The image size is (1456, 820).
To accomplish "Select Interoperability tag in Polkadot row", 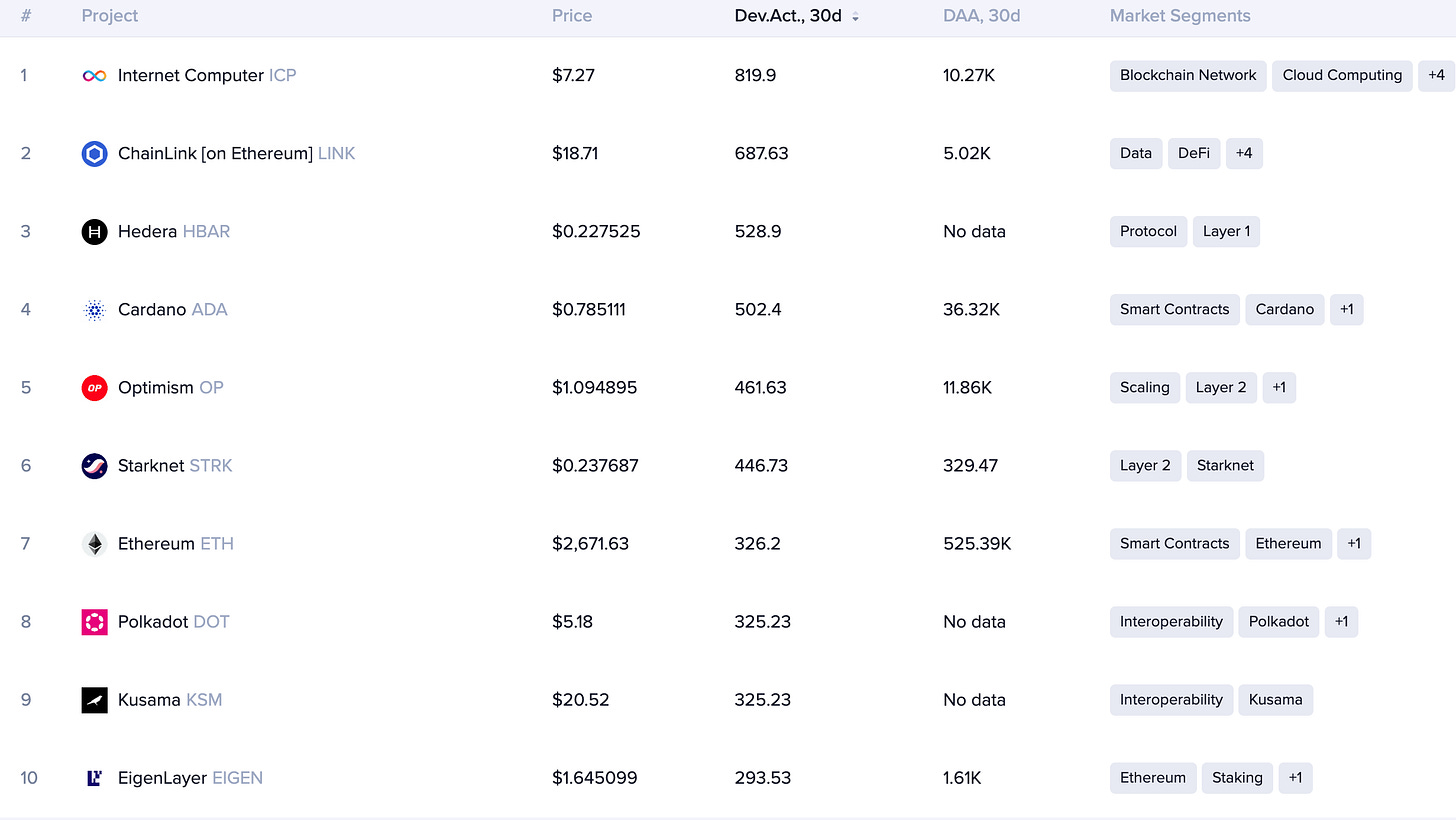I will 1171,622.
